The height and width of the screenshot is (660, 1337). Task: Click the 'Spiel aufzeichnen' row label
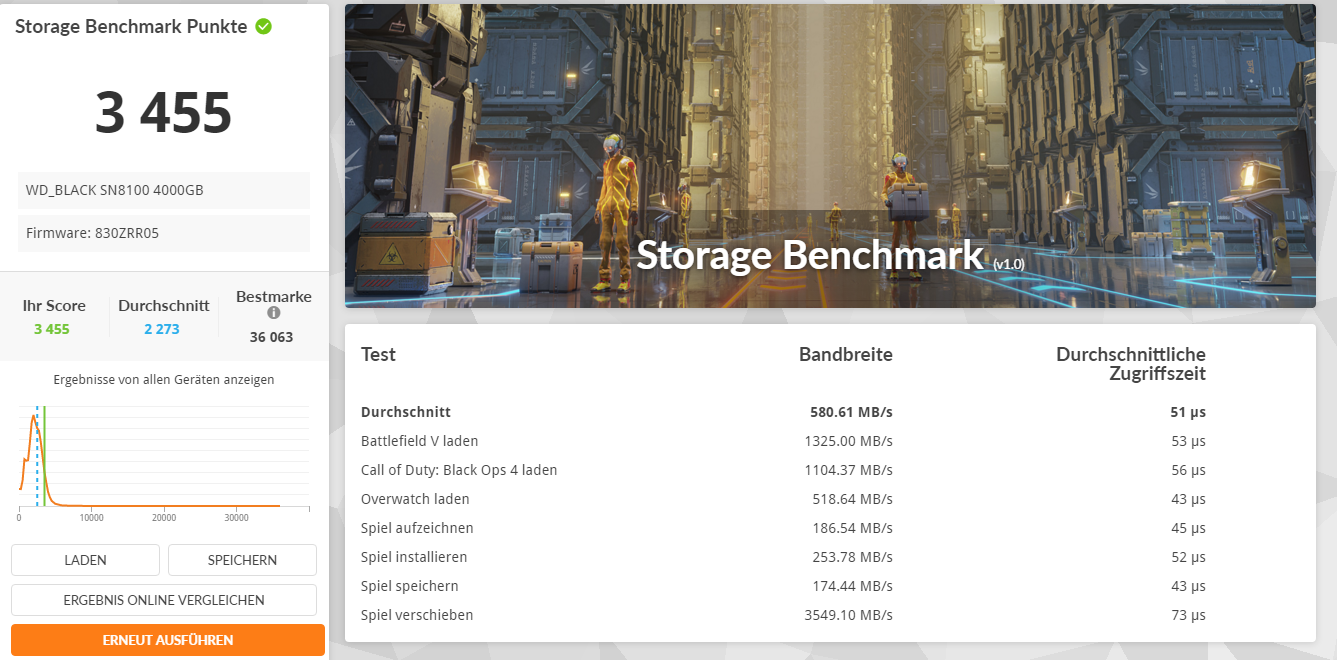pyautogui.click(x=417, y=528)
